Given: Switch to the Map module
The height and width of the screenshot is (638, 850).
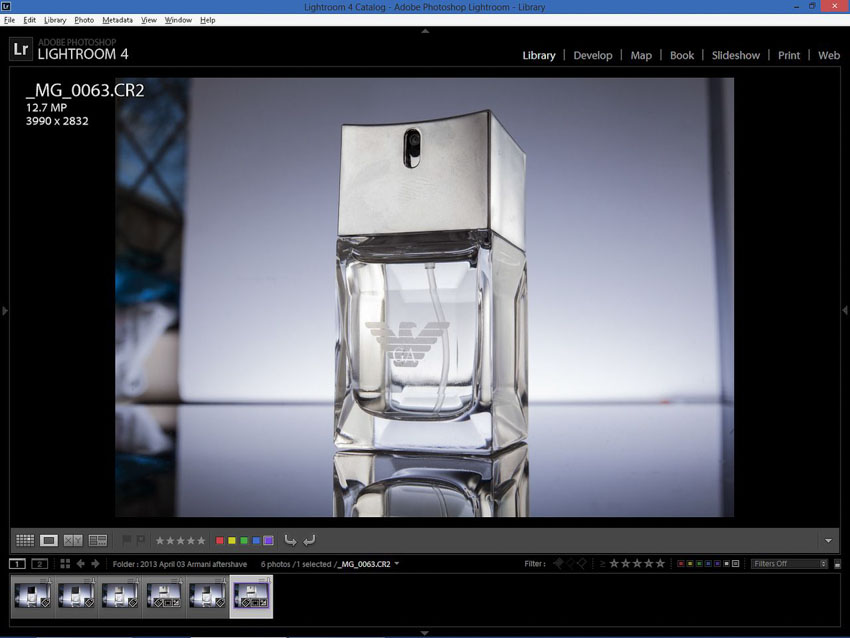Looking at the screenshot, I should pyautogui.click(x=641, y=55).
